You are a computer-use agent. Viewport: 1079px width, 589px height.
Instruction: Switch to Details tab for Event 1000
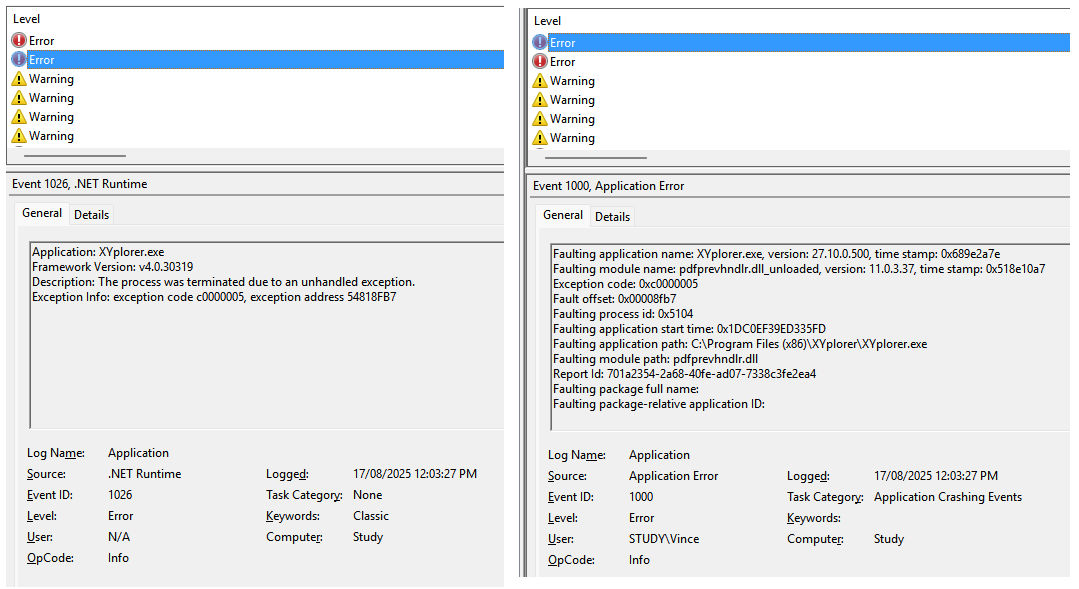[x=612, y=217]
